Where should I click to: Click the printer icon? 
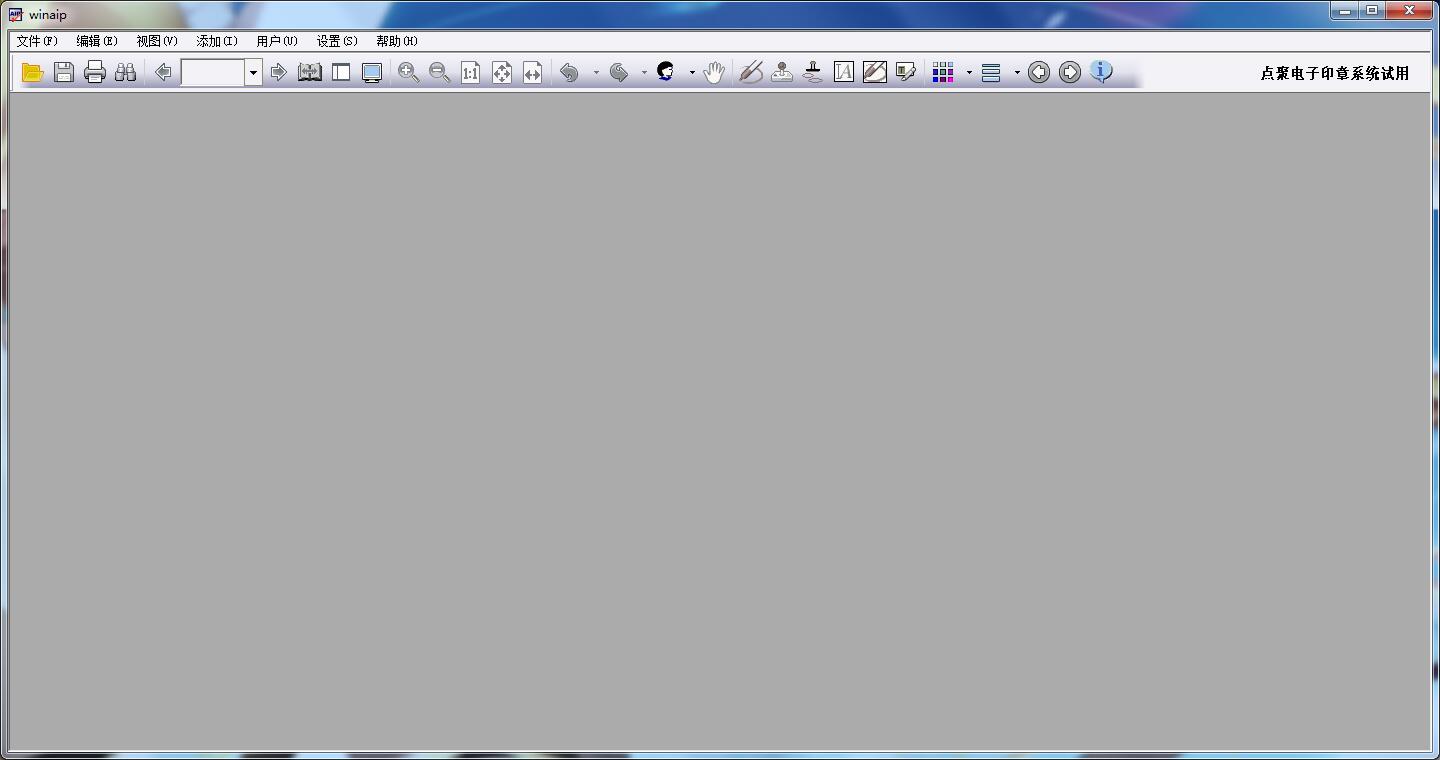tap(95, 72)
